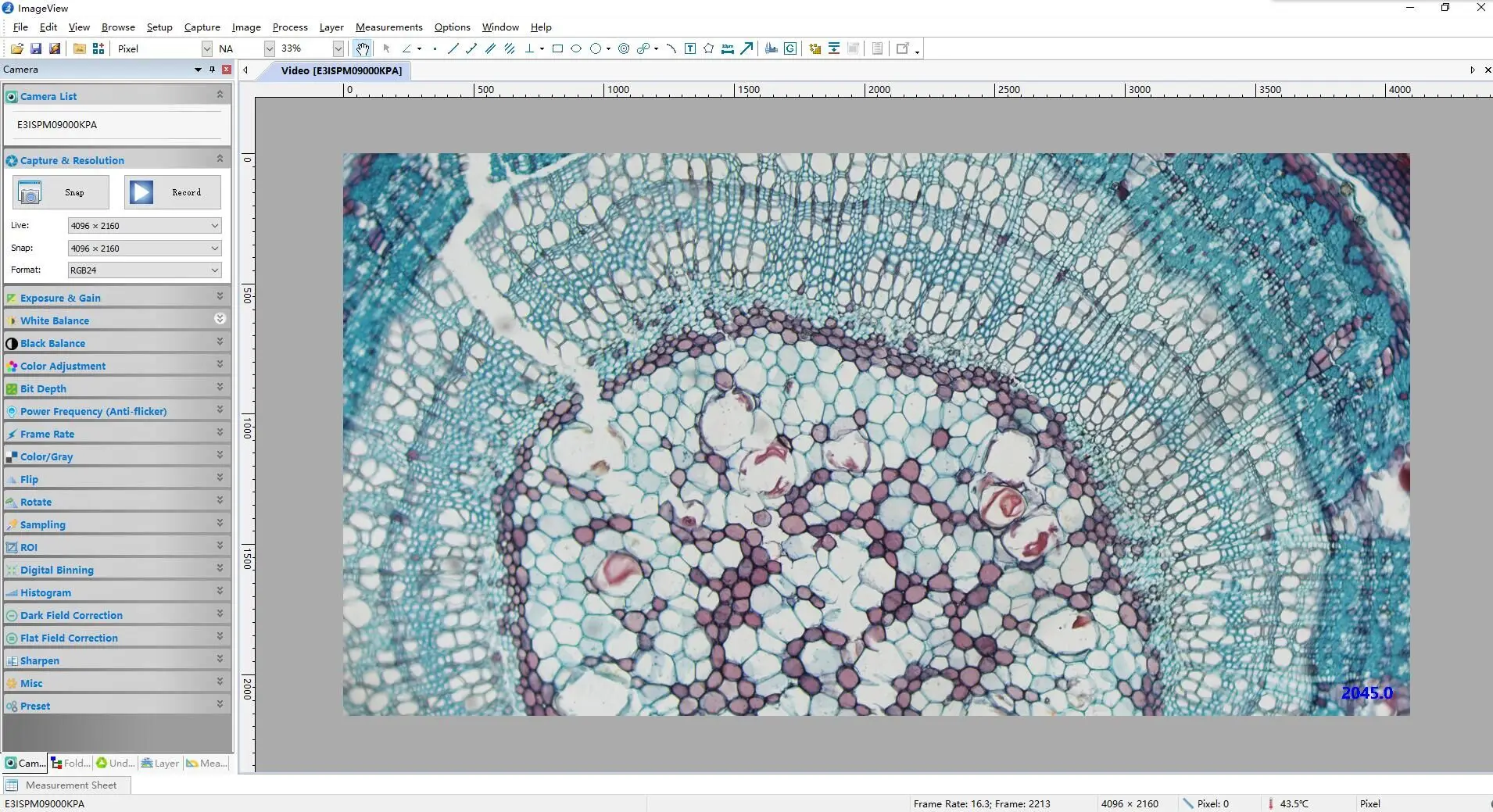
Task: Expand the White Balance section
Action: 220,319
